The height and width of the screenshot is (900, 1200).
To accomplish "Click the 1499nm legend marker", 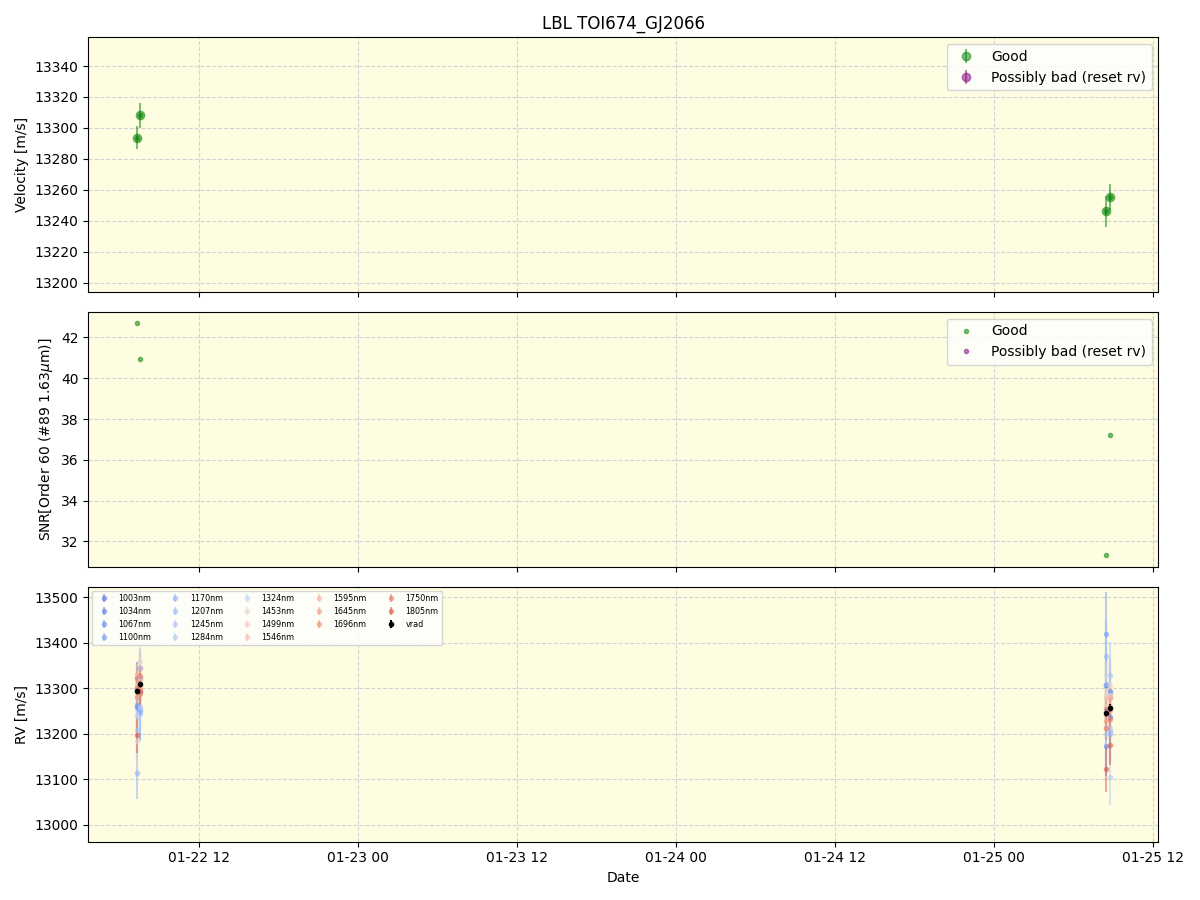I will click(x=247, y=624).
